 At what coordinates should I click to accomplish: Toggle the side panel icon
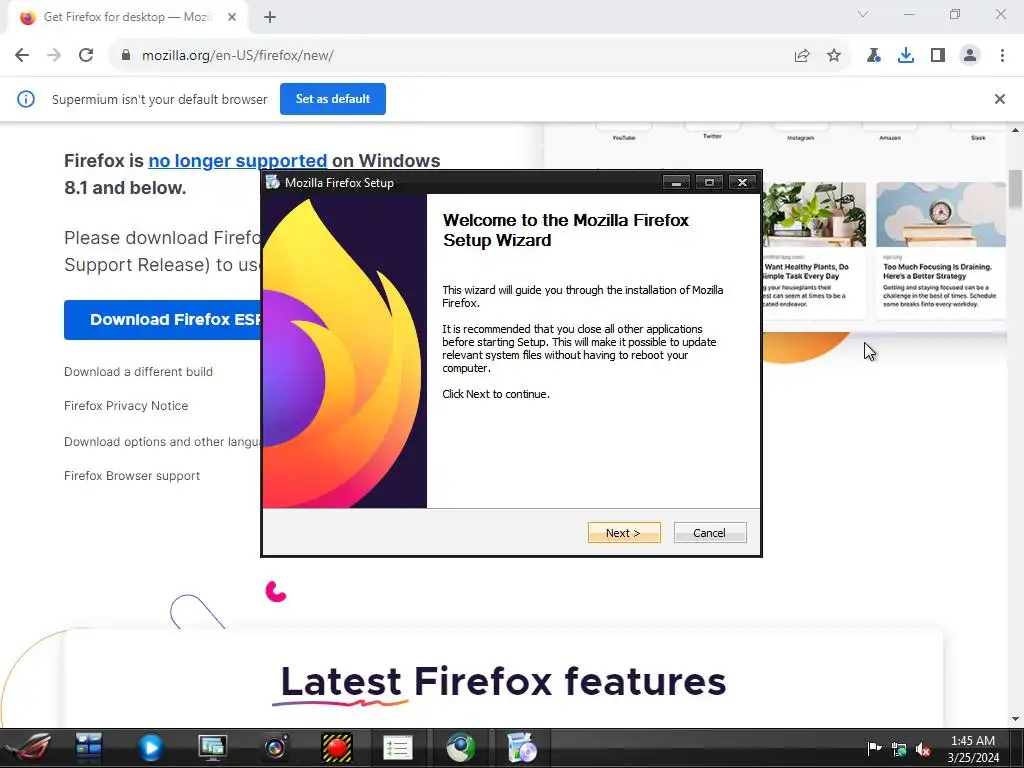pos(938,56)
